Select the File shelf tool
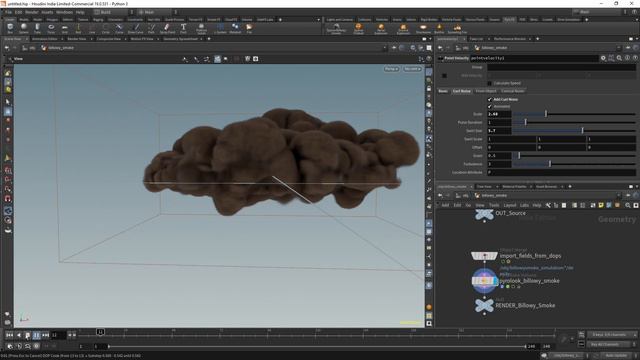Screen dimensions: 640x360 point(249,28)
